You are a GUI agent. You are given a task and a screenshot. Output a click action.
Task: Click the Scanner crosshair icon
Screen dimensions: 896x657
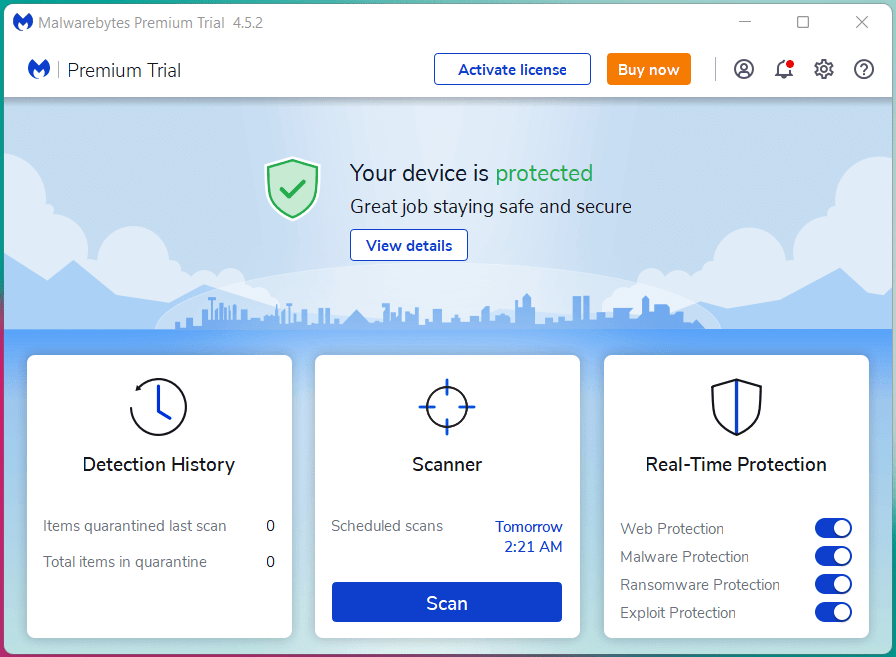click(x=447, y=407)
